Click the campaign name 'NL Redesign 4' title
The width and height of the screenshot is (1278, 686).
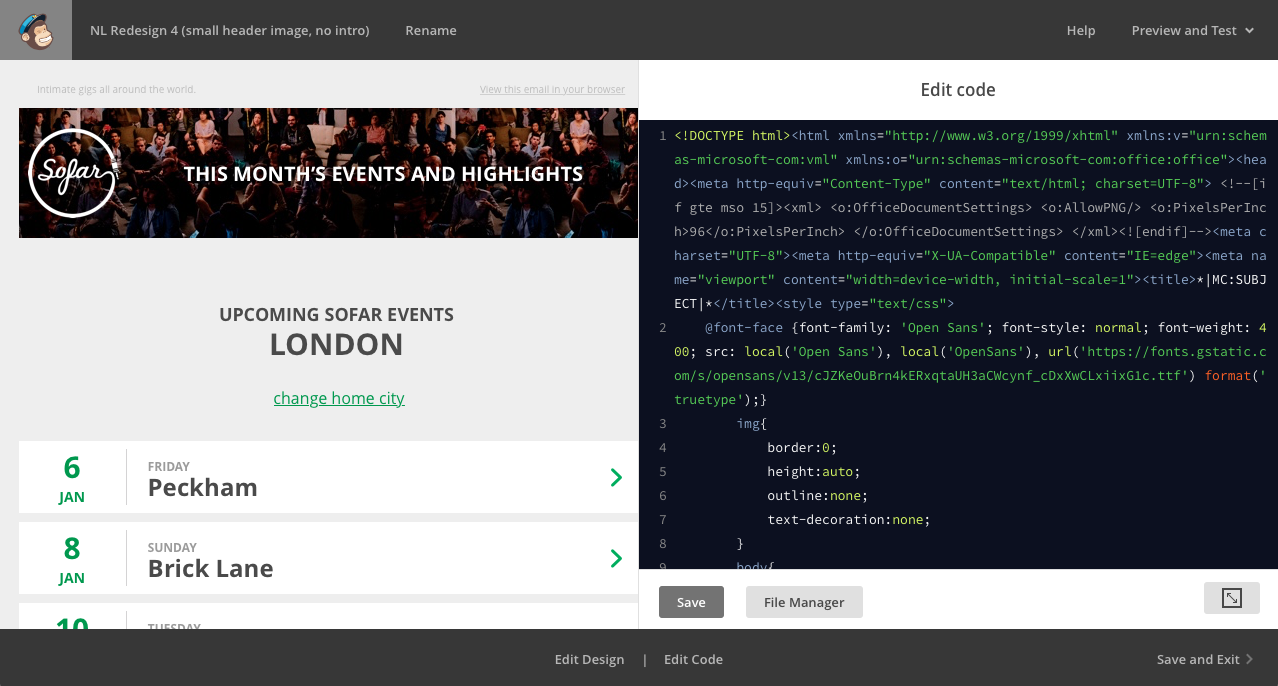[229, 30]
